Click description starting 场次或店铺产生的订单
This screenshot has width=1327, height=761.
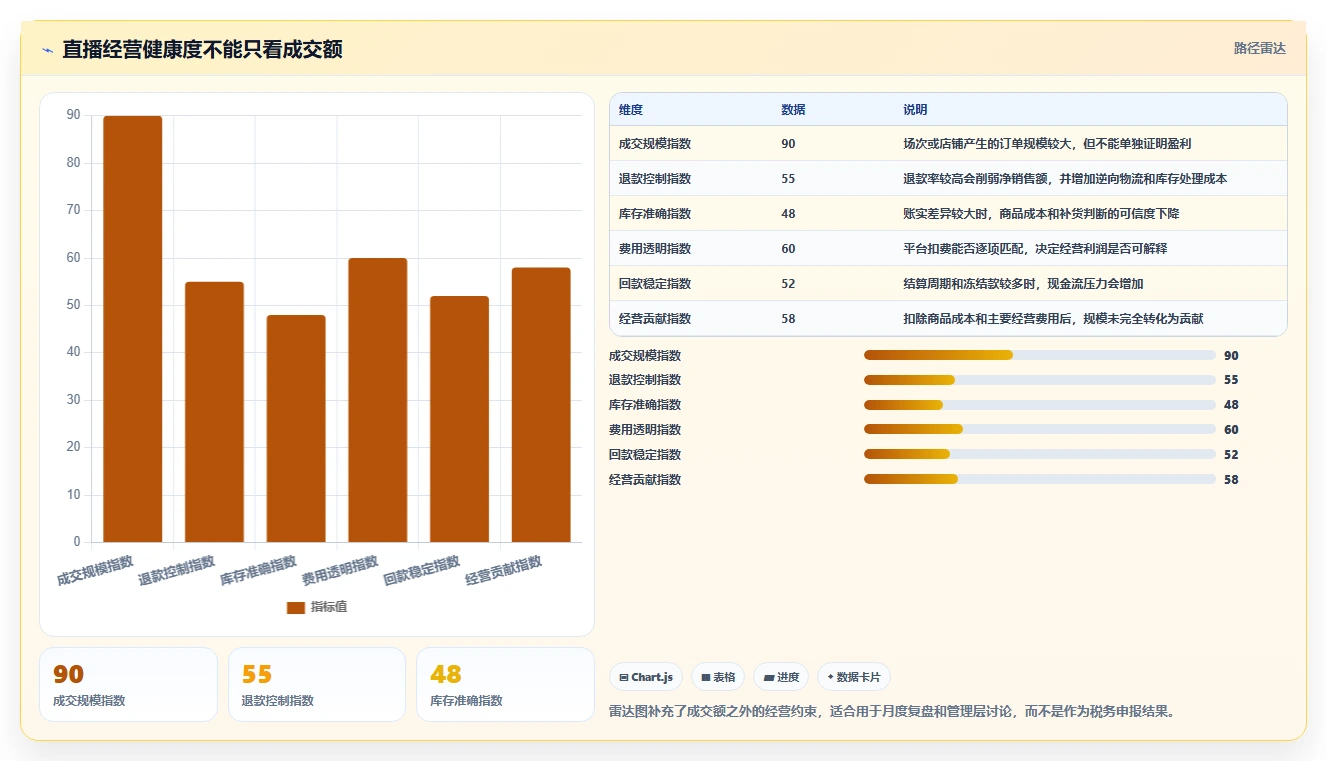tap(1047, 144)
